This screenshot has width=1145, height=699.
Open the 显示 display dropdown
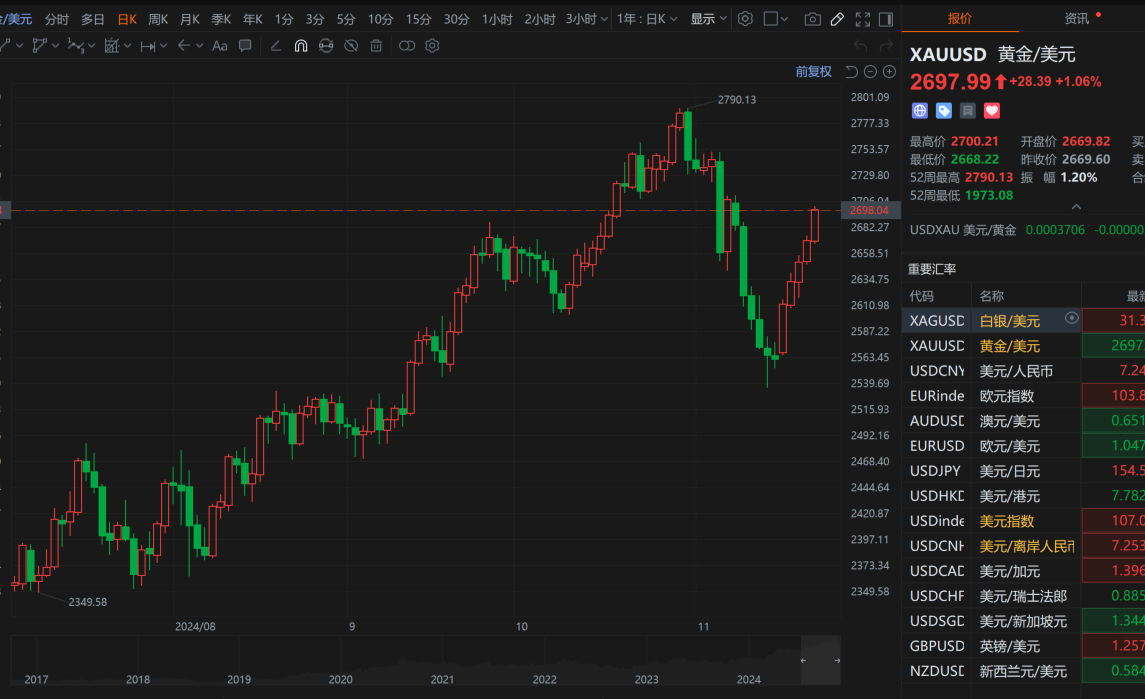(708, 19)
